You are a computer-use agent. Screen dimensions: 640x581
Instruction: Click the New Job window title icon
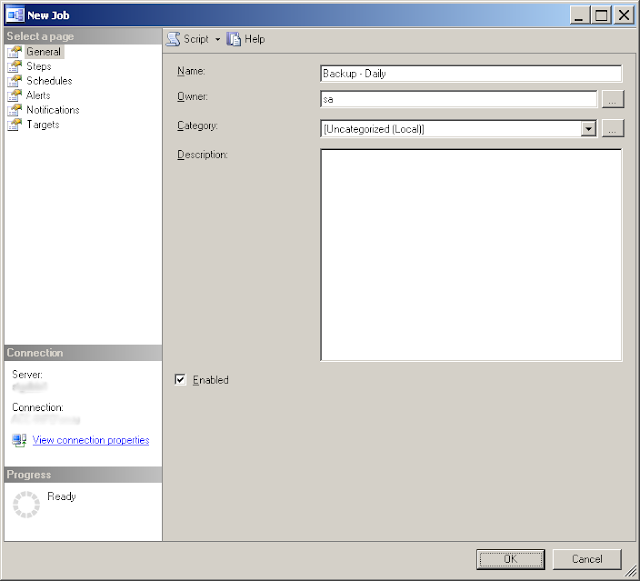pos(16,16)
